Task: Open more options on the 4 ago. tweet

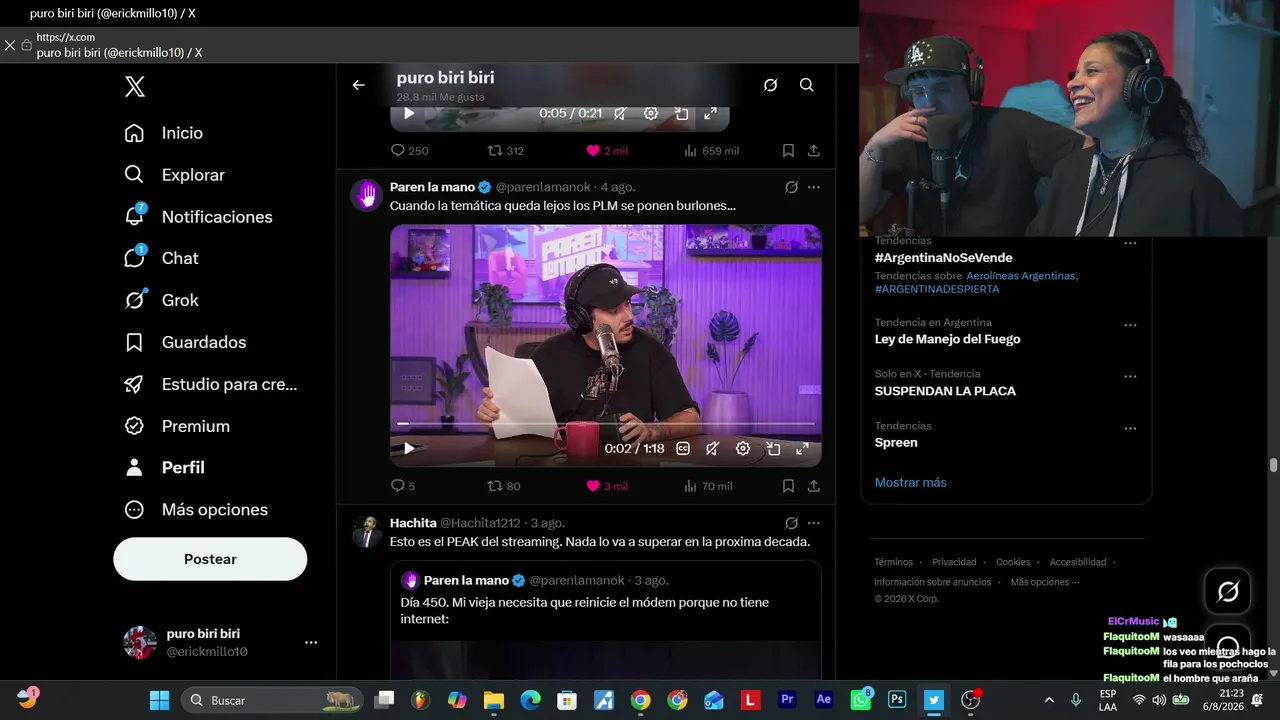Action: 814,187
